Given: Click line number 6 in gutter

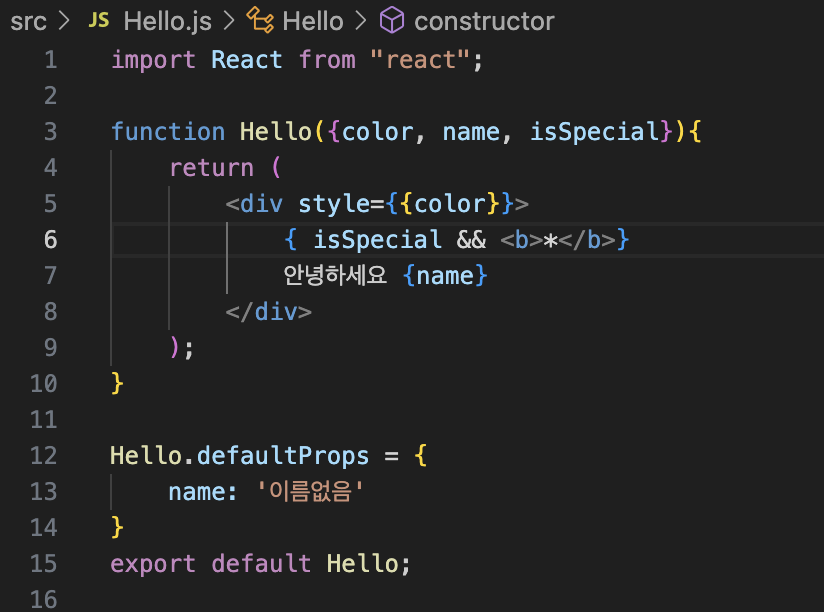Looking at the screenshot, I should [50, 240].
